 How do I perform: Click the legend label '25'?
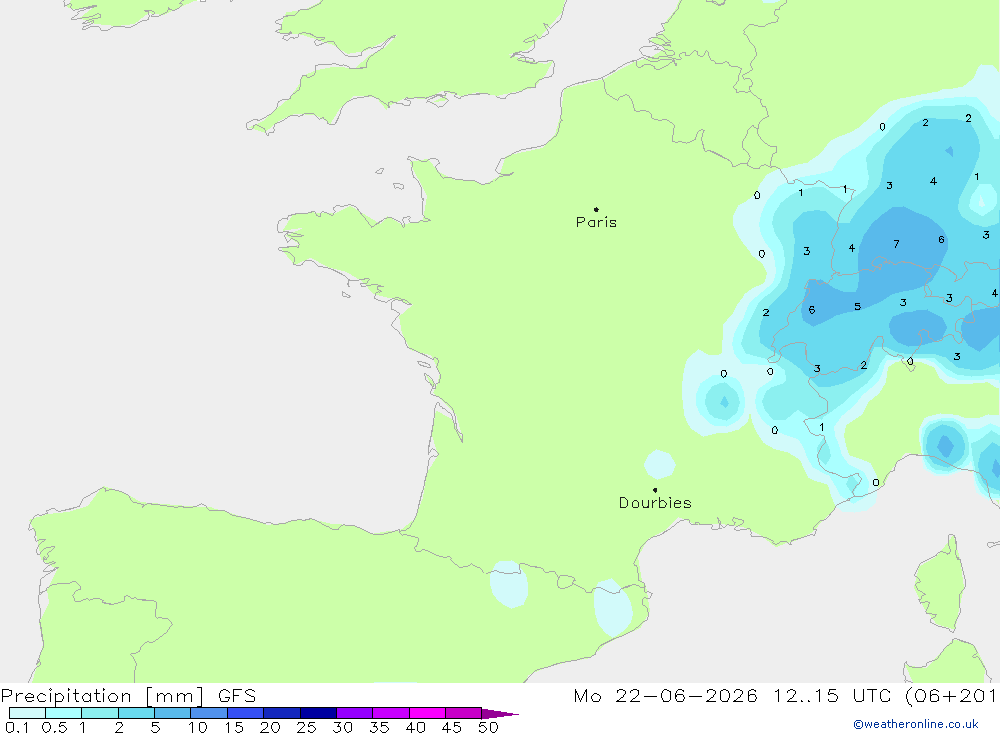306,727
